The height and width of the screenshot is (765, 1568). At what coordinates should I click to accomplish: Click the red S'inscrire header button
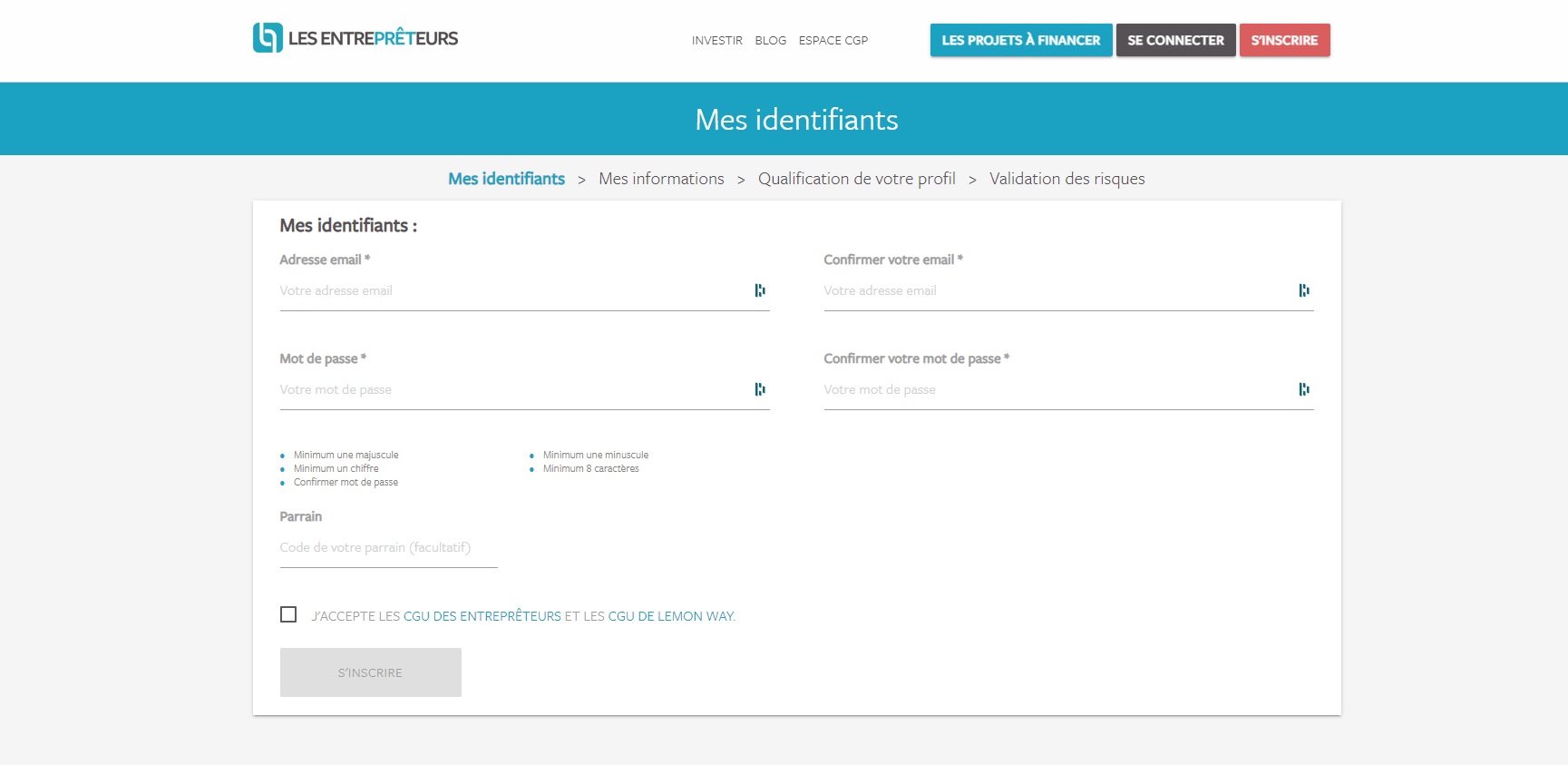(x=1284, y=40)
